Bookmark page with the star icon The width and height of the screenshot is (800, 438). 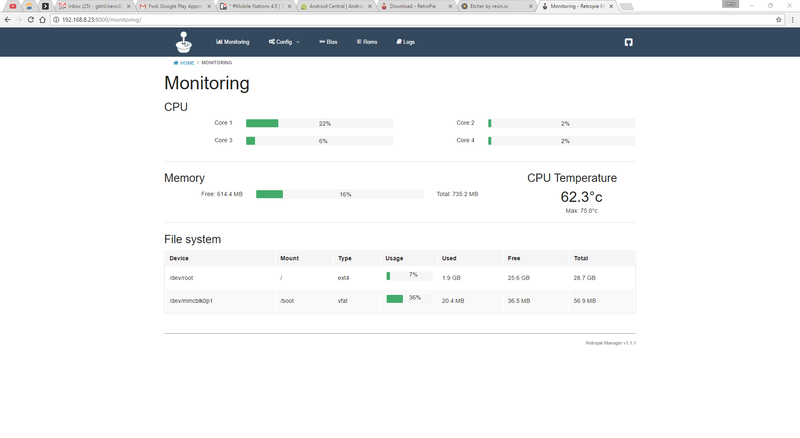pyautogui.click(x=779, y=19)
